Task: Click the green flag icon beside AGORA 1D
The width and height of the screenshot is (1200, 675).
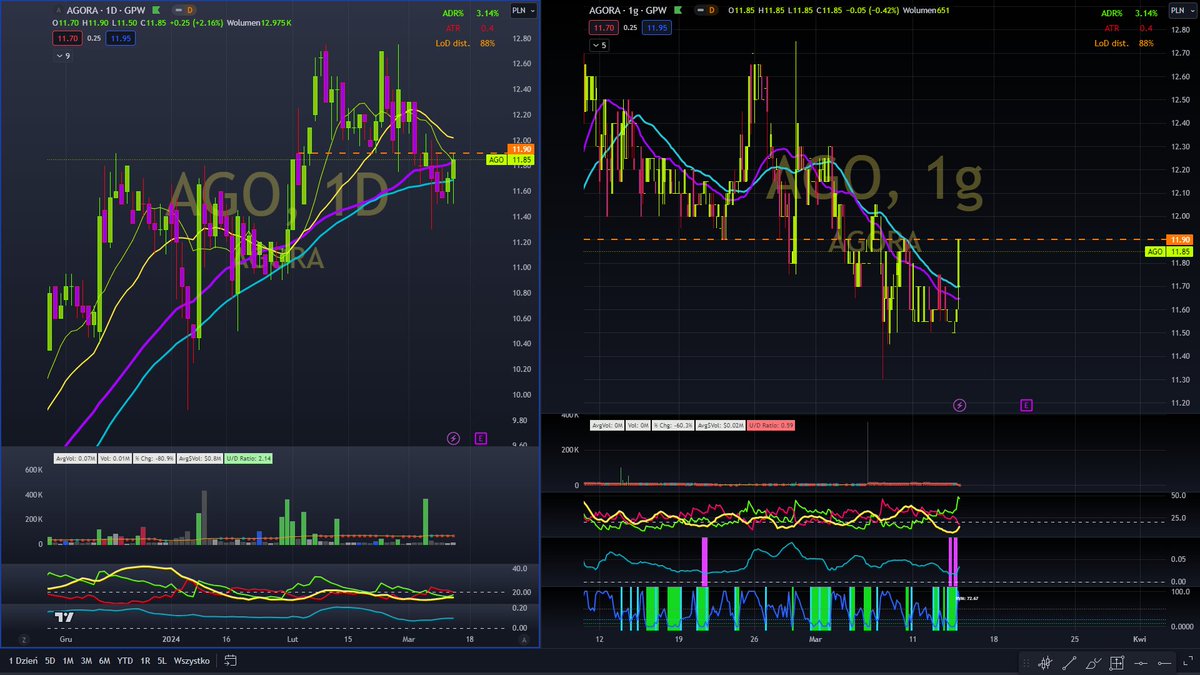Action: (x=157, y=10)
